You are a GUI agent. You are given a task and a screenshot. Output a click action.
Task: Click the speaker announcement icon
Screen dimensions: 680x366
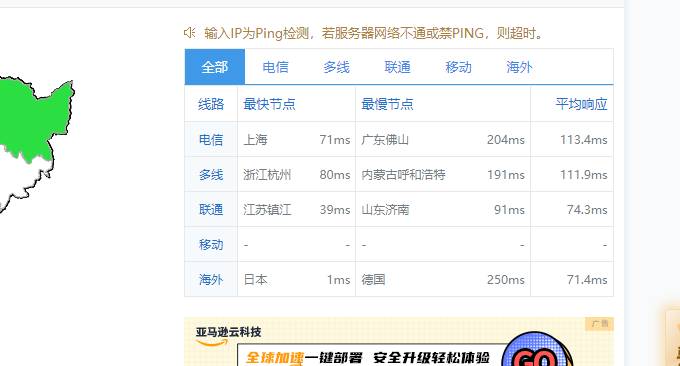[x=190, y=33]
